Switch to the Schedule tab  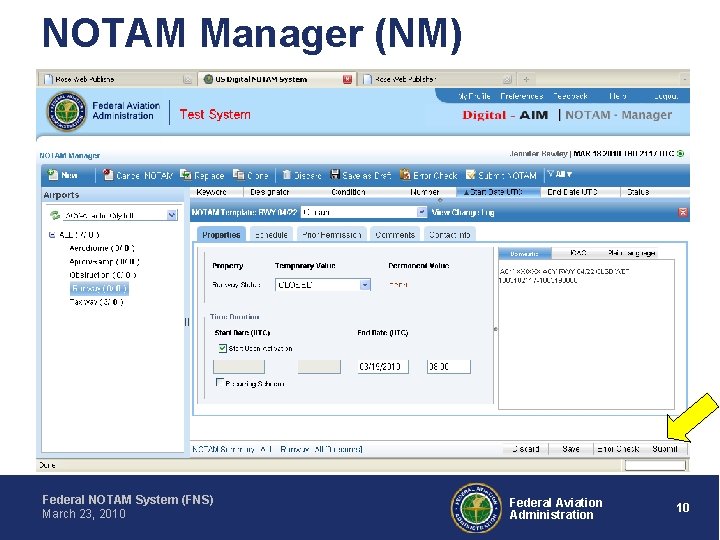[271, 235]
